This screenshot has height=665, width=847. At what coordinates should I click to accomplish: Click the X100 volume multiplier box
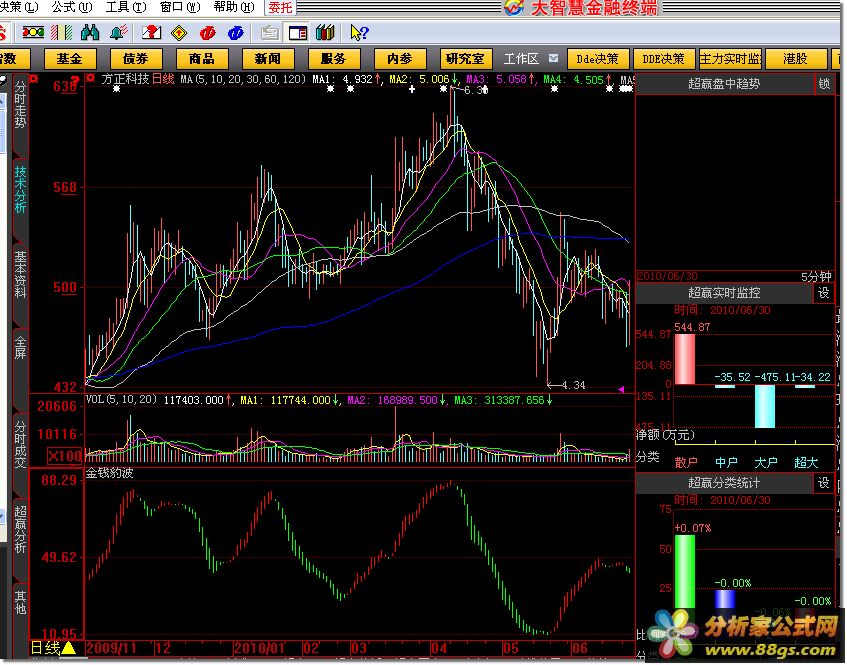pyautogui.click(x=64, y=456)
